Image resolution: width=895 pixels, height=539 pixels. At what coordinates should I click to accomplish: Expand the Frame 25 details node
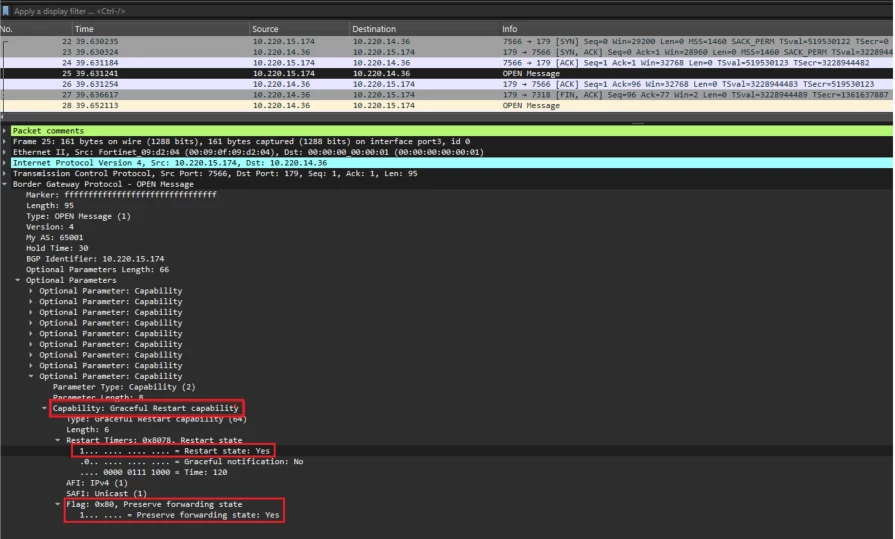5,142
